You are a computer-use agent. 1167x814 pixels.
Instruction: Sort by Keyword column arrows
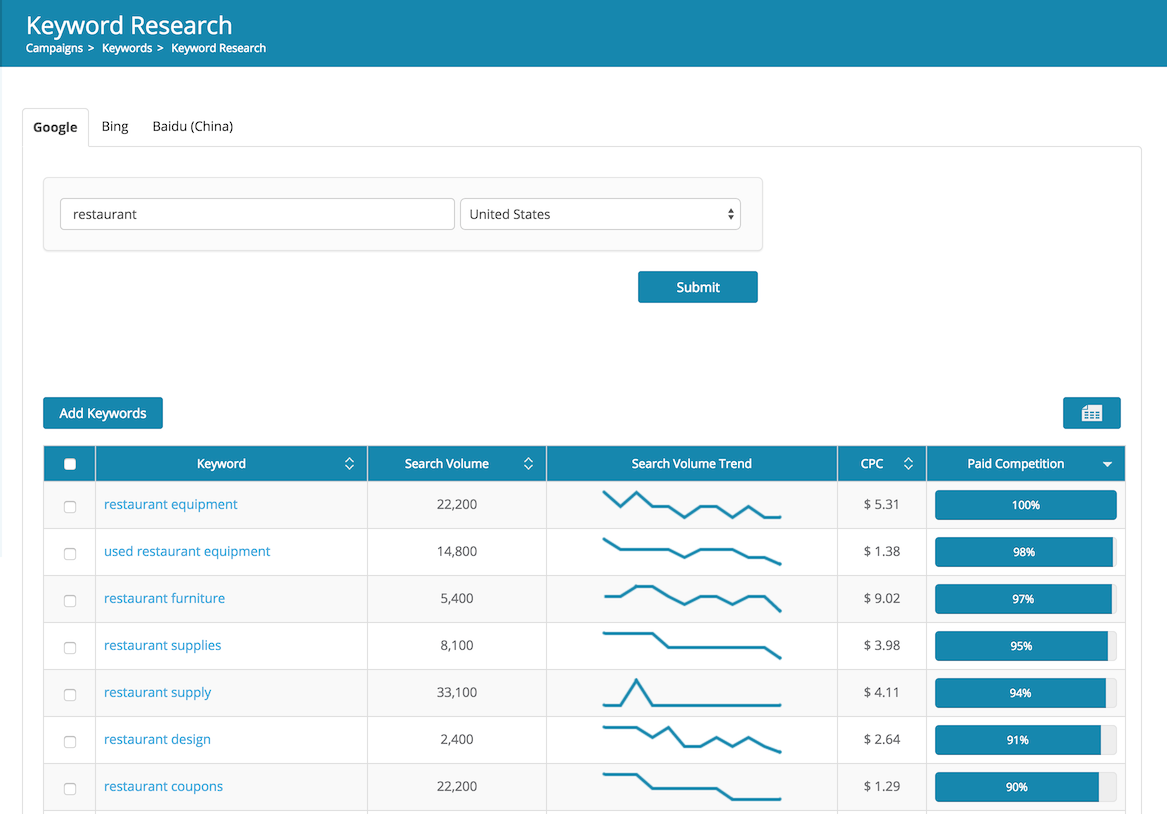coord(349,464)
